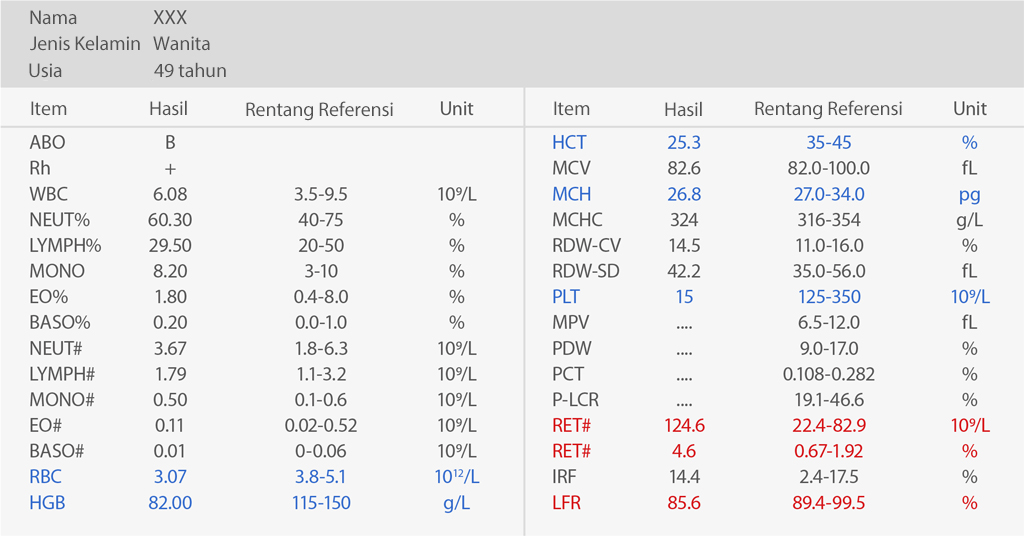Click the WBC result value 6.08
1024x536 pixels.
click(170, 194)
